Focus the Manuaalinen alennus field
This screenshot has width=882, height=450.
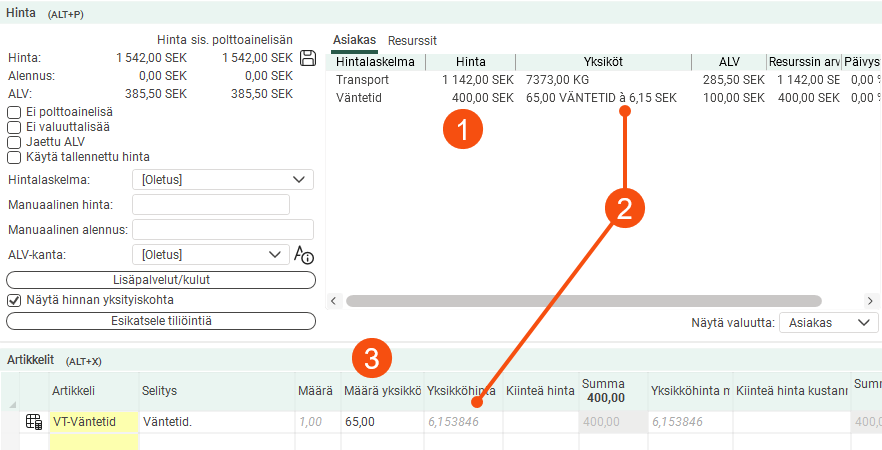tap(223, 230)
